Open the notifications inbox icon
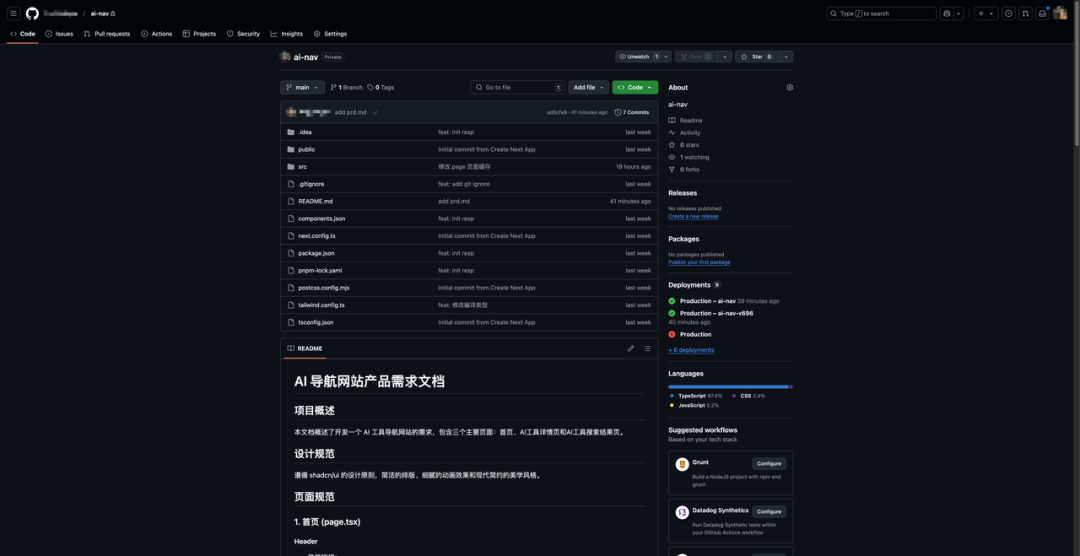Image resolution: width=1080 pixels, height=556 pixels. [x=1043, y=13]
